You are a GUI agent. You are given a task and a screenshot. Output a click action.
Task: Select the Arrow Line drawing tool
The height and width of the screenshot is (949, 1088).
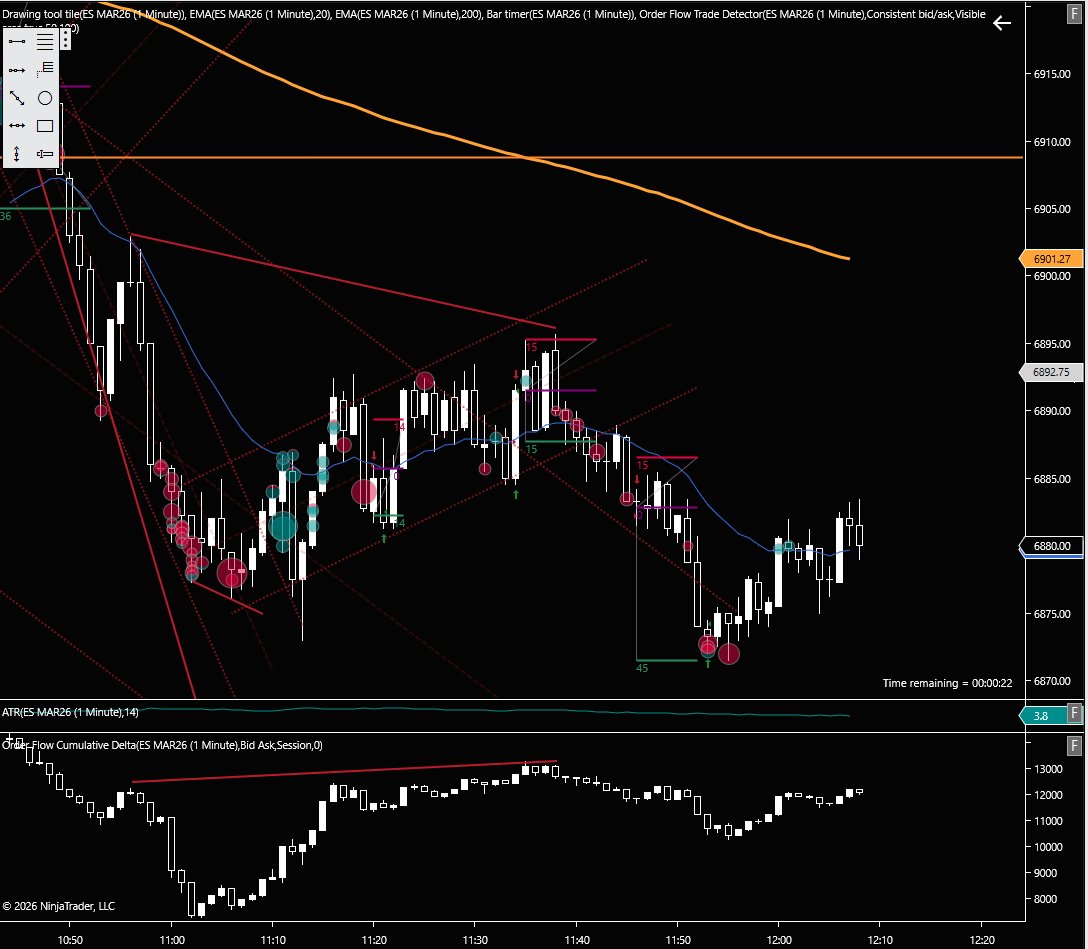click(16, 69)
